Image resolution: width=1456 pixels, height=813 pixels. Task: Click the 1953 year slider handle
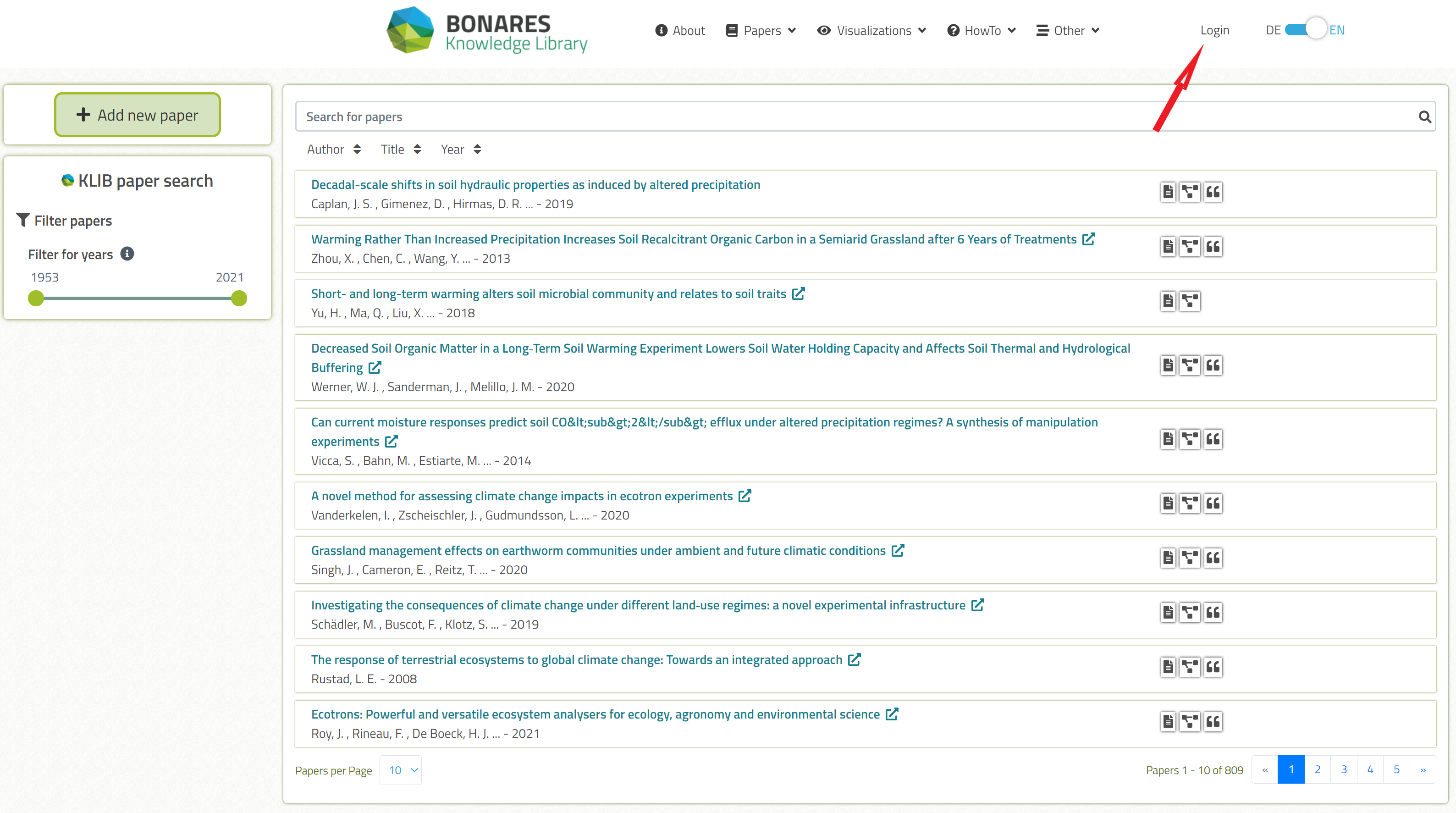36,298
